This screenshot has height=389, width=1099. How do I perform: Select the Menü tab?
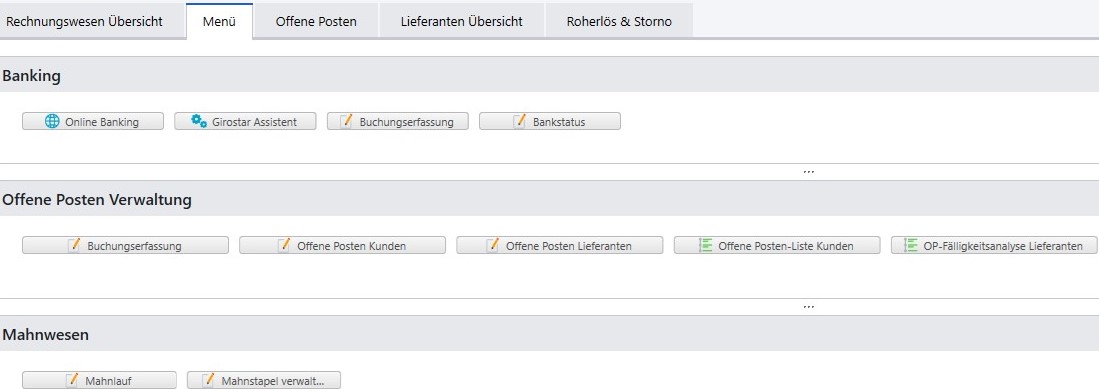[219, 21]
